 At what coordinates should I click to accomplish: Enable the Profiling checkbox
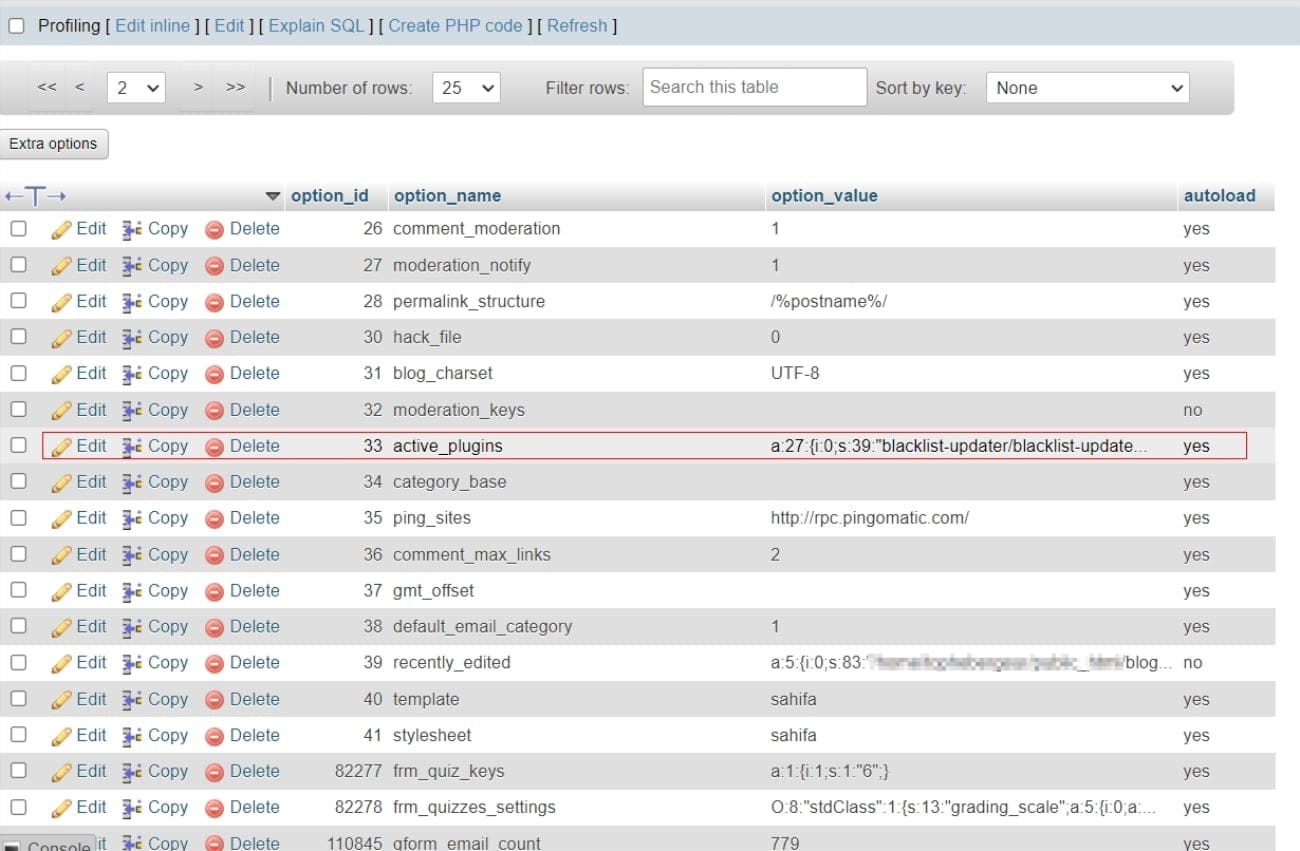16,26
